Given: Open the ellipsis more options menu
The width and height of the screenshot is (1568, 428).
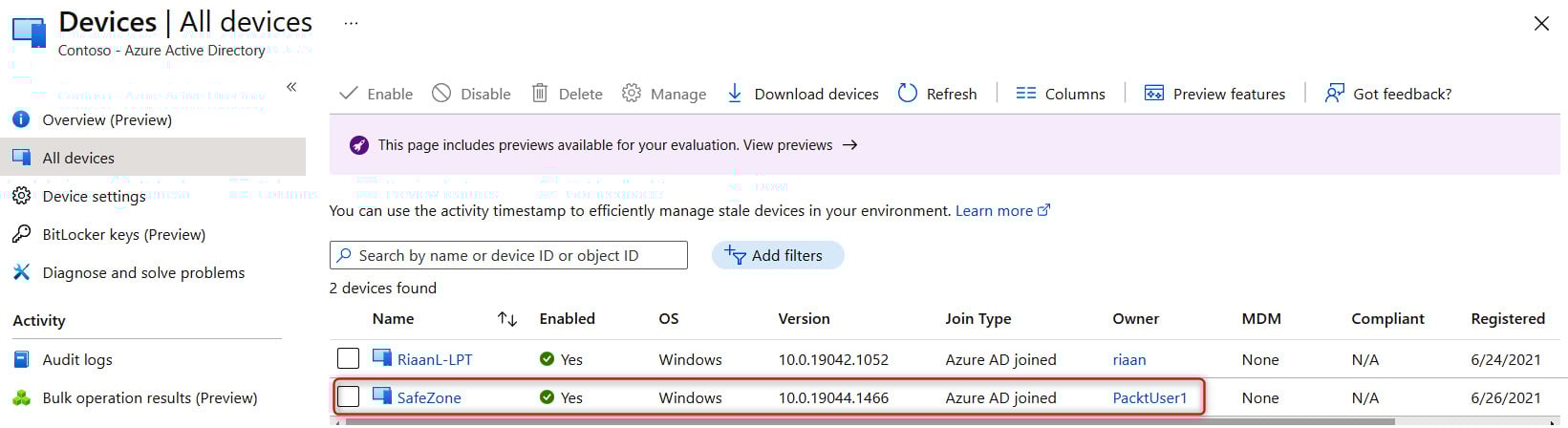Looking at the screenshot, I should point(351,23).
